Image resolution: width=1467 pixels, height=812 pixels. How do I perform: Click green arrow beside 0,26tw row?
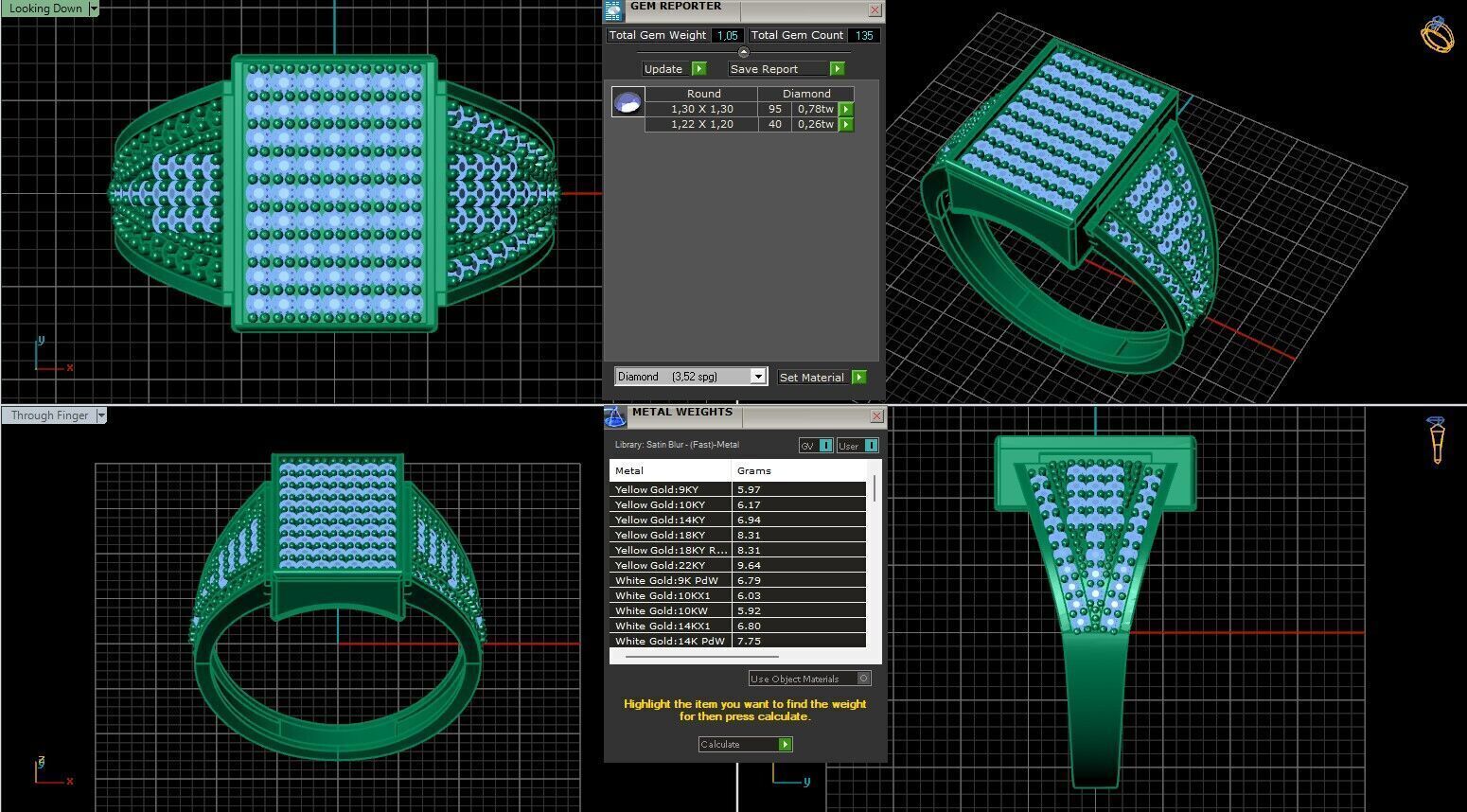[846, 124]
